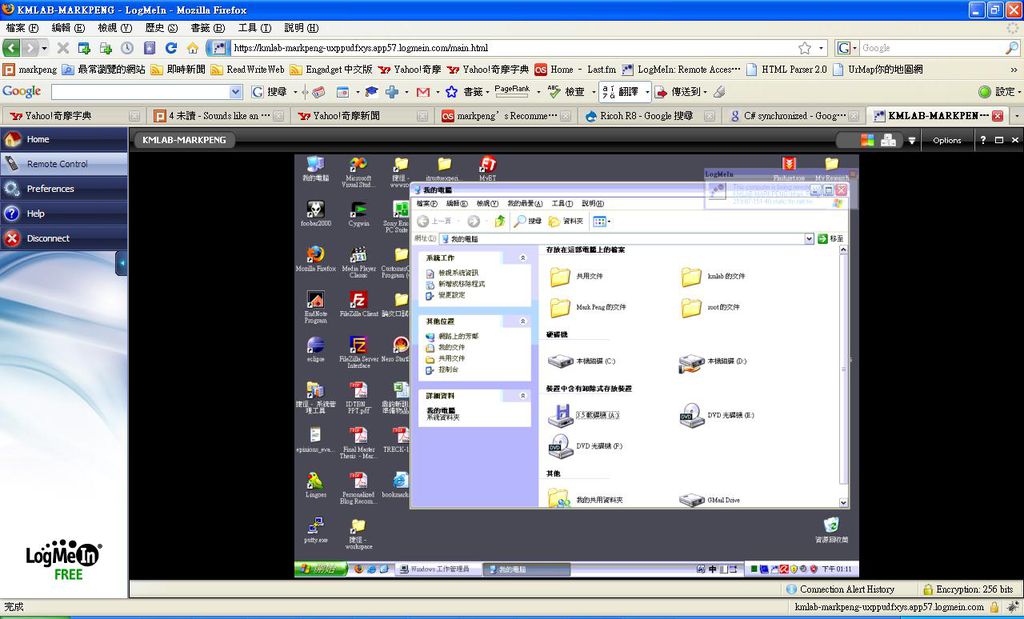Viewport: 1024px width, 619px height.
Task: Click the remote Recycle Bin 資源回收筒 icon
Action: 831,531
